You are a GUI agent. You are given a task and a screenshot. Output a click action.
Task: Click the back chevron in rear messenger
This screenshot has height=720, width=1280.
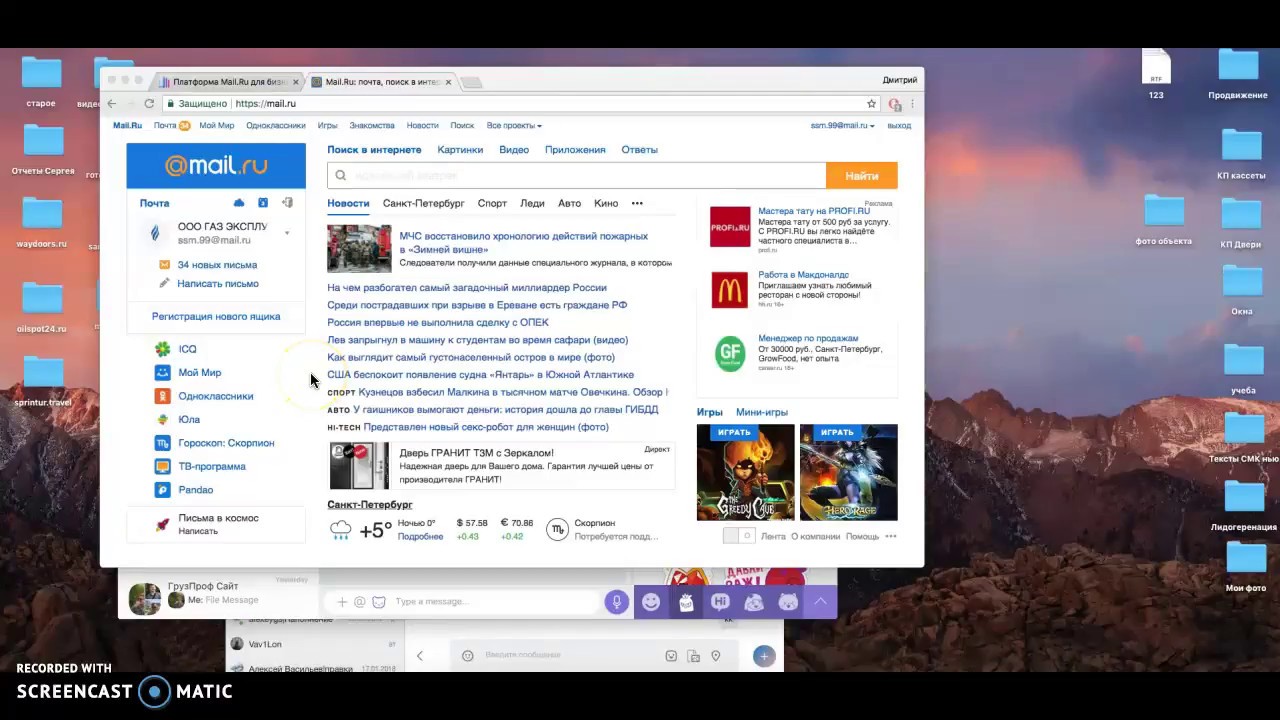[420, 656]
